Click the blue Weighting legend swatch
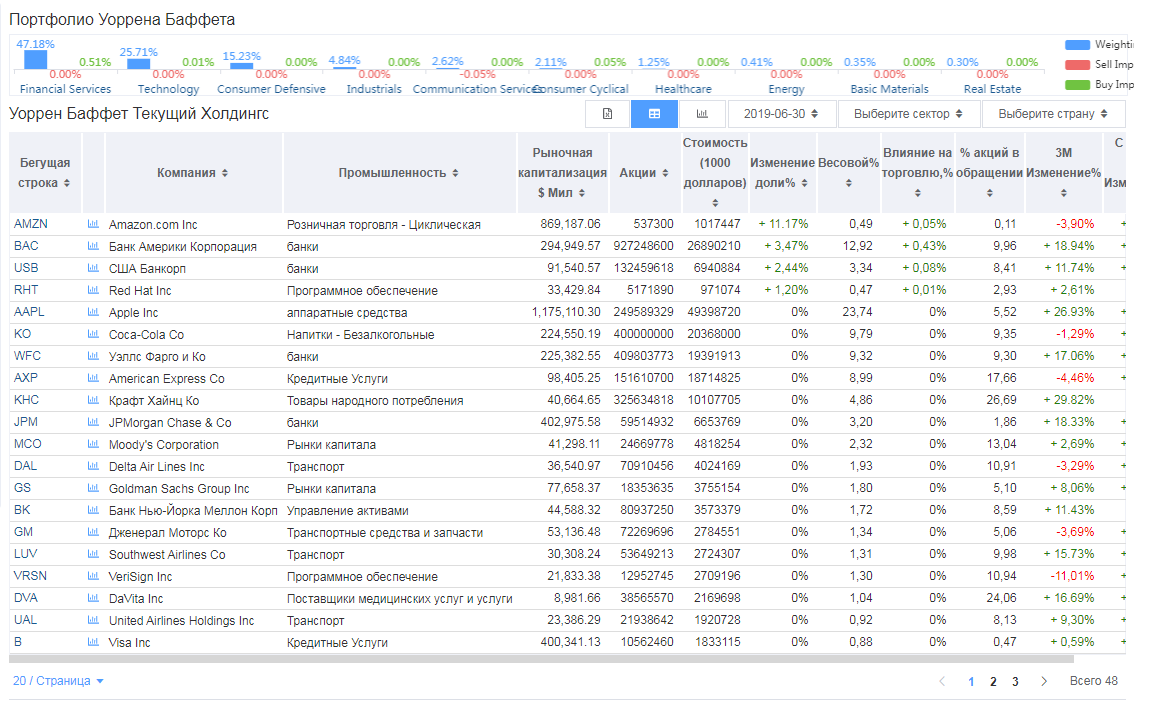The width and height of the screenshot is (1152, 704). [1077, 45]
